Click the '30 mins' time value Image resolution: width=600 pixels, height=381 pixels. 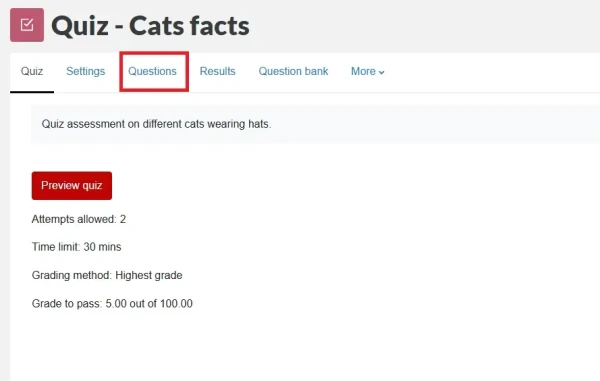pos(102,247)
